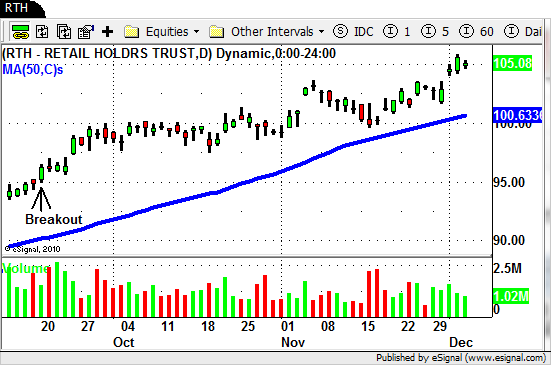Click the green symbol link icon
The height and width of the screenshot is (365, 551).
point(20,32)
